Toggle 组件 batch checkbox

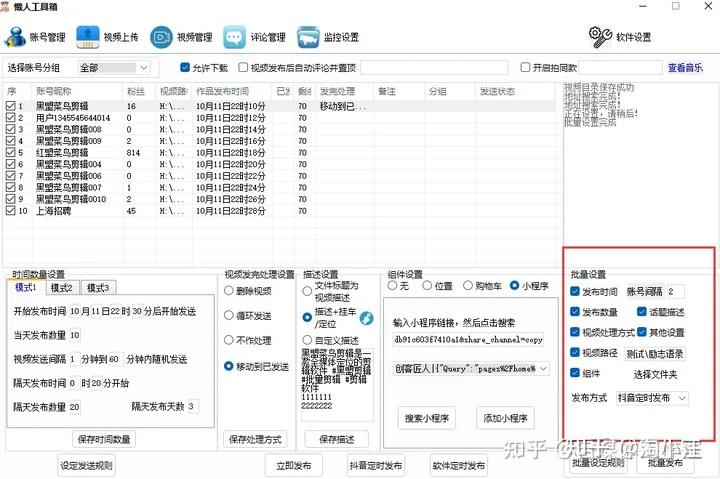574,373
